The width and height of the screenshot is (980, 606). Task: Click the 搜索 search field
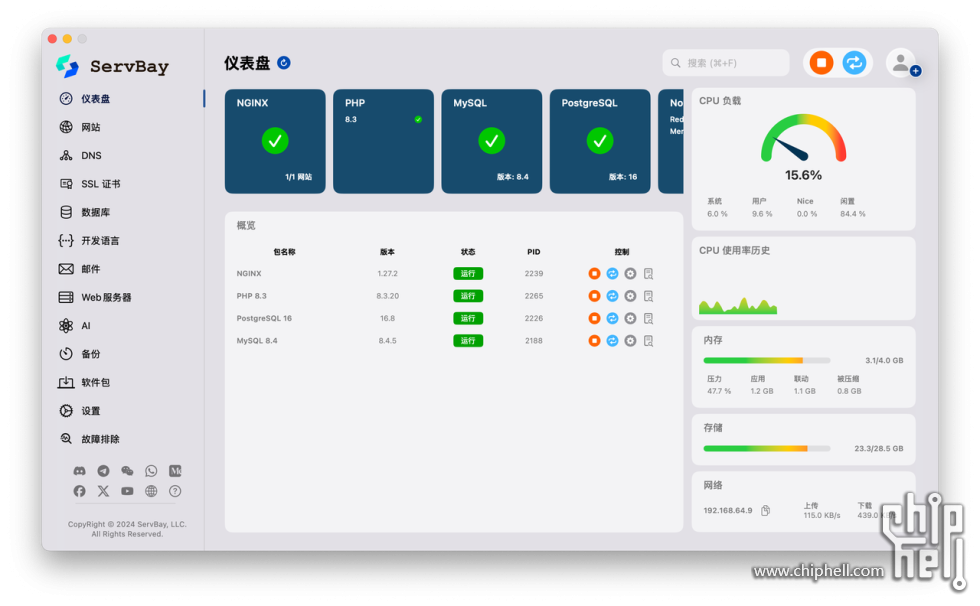[726, 63]
